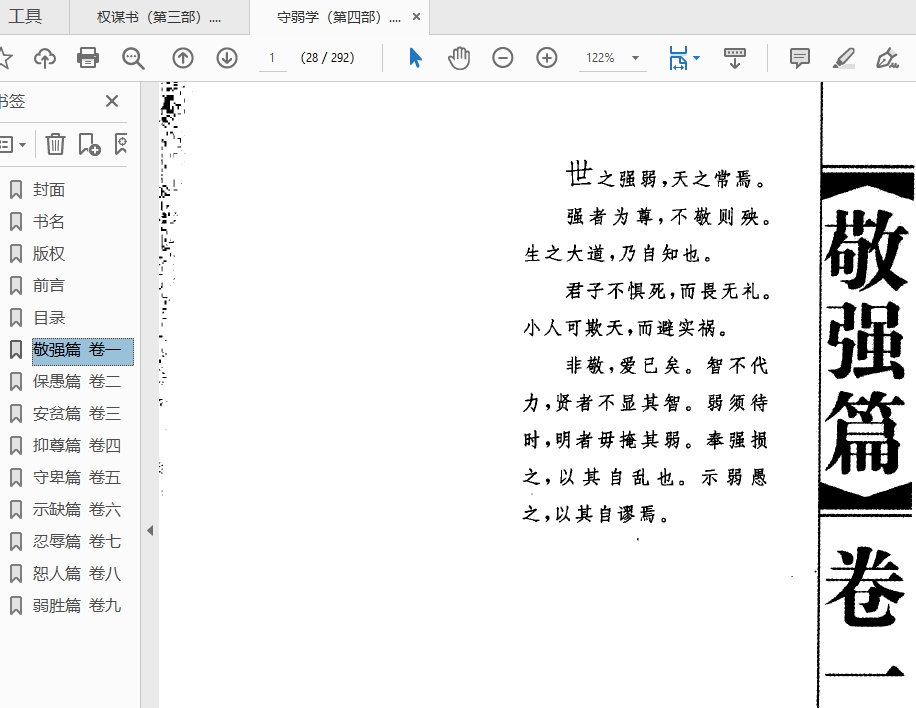Switch to the 权谋书（第三部）tab
Viewport: 916px width, 708px height.
(158, 17)
